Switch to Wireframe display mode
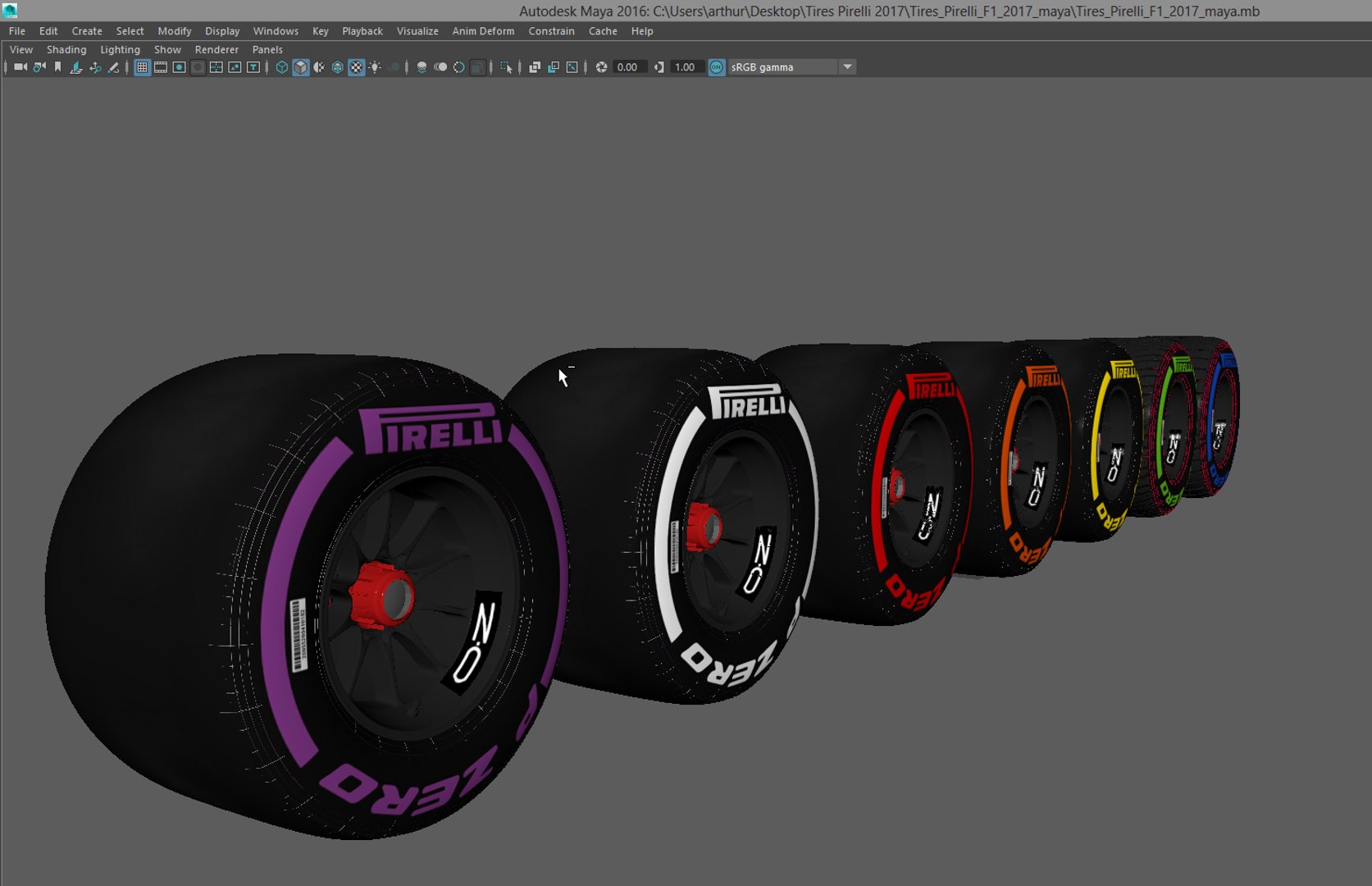The height and width of the screenshot is (886, 1372). (x=282, y=67)
